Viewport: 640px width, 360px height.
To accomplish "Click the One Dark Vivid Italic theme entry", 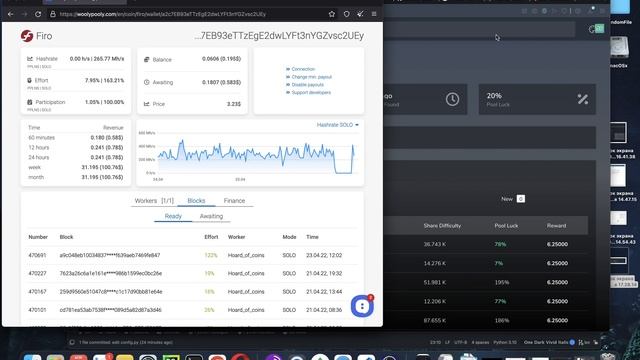I will coord(546,342).
